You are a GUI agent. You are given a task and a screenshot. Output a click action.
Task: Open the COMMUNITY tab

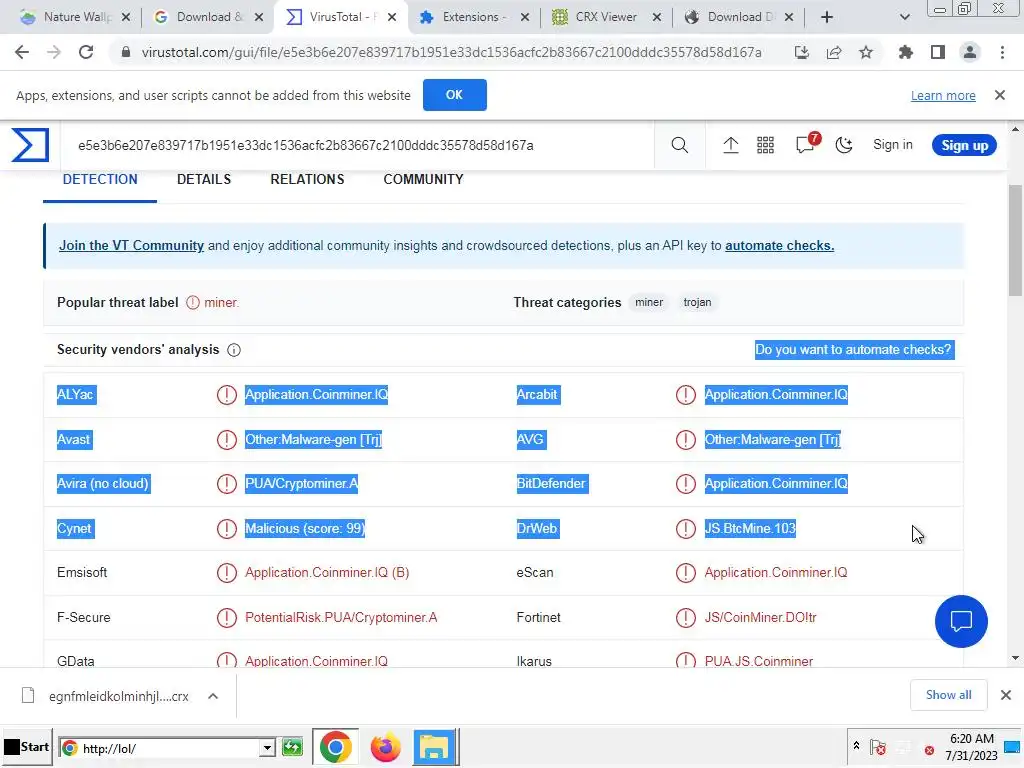click(423, 179)
